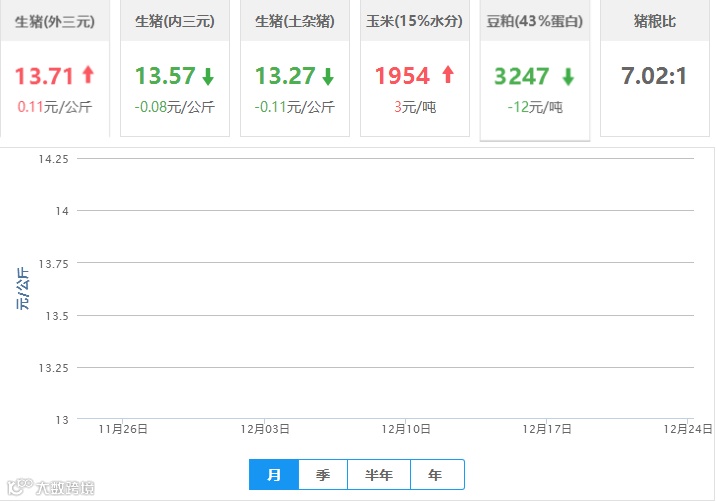
Task: Click the green down arrow beside 13.57
Action: tap(208, 76)
